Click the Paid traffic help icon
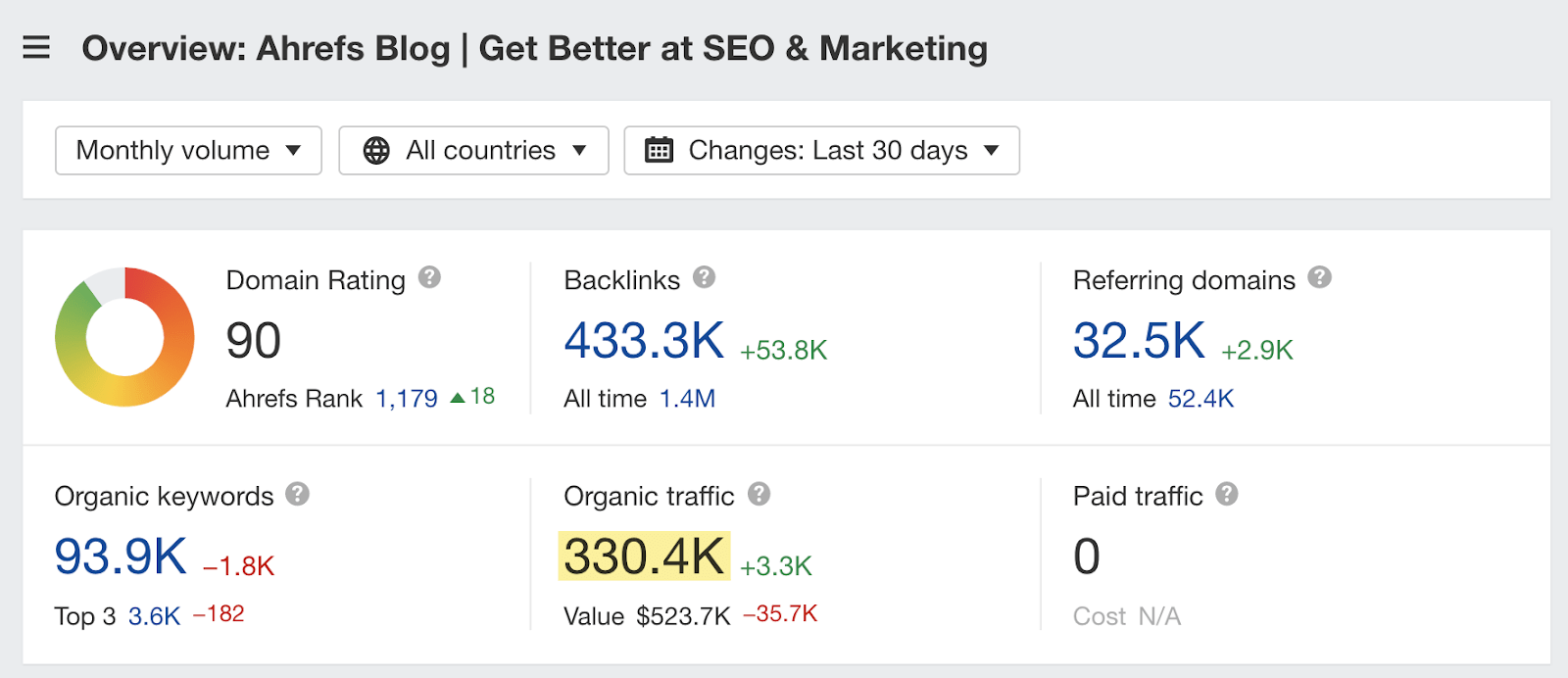This screenshot has height=678, width=1568. click(x=1228, y=494)
